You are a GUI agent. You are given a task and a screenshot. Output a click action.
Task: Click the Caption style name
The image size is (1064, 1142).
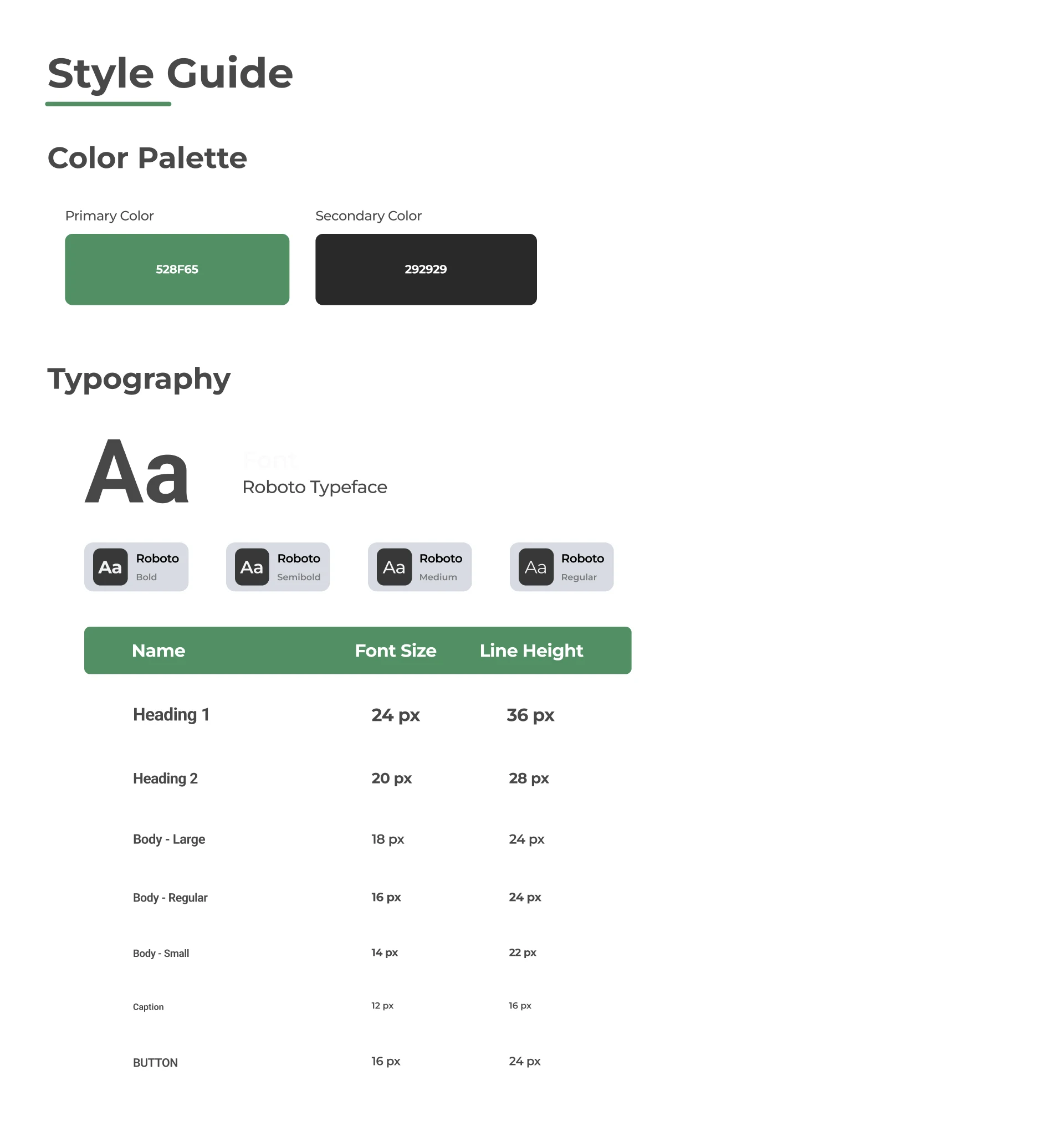[148, 1006]
